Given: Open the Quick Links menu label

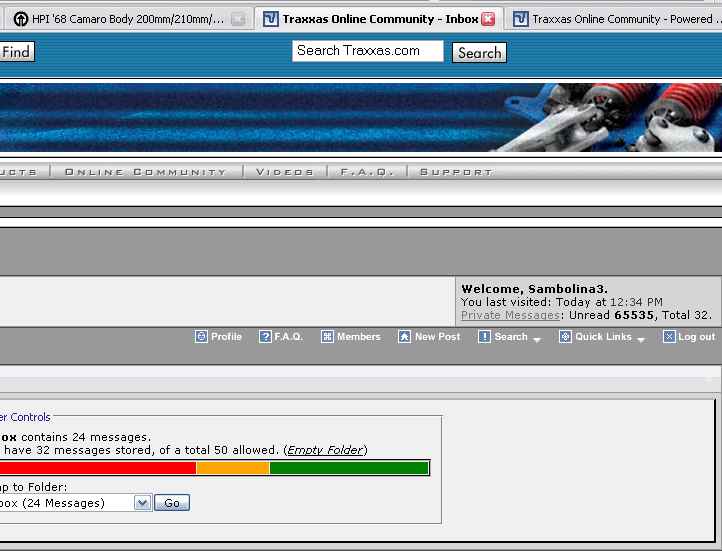Looking at the screenshot, I should [x=603, y=337].
